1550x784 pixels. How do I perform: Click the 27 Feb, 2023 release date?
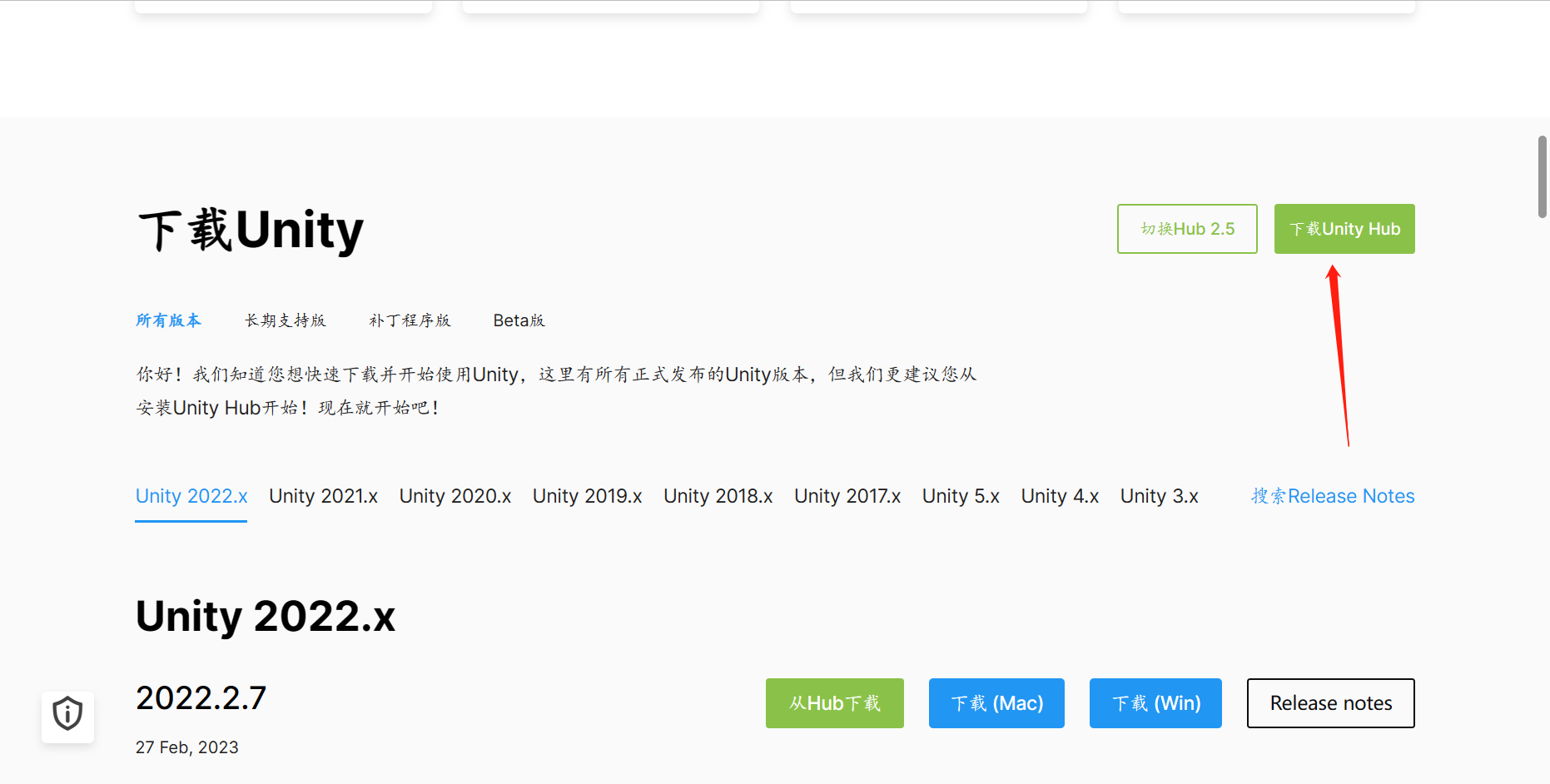tap(187, 747)
